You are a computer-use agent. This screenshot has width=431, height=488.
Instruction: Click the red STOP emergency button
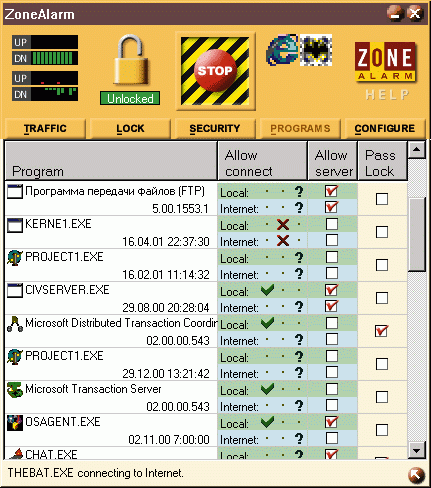[215, 71]
